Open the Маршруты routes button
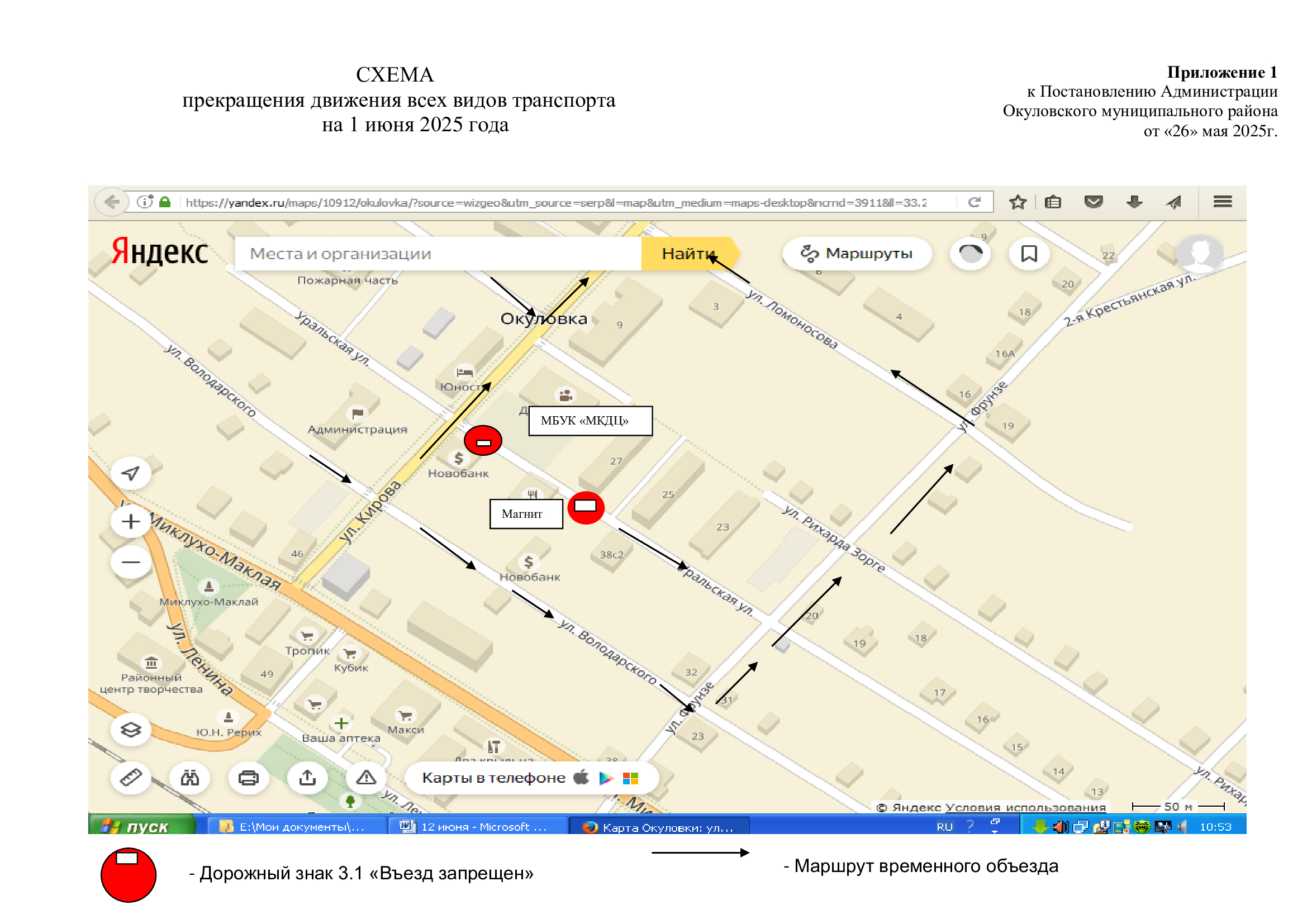1307x924 pixels. point(857,254)
